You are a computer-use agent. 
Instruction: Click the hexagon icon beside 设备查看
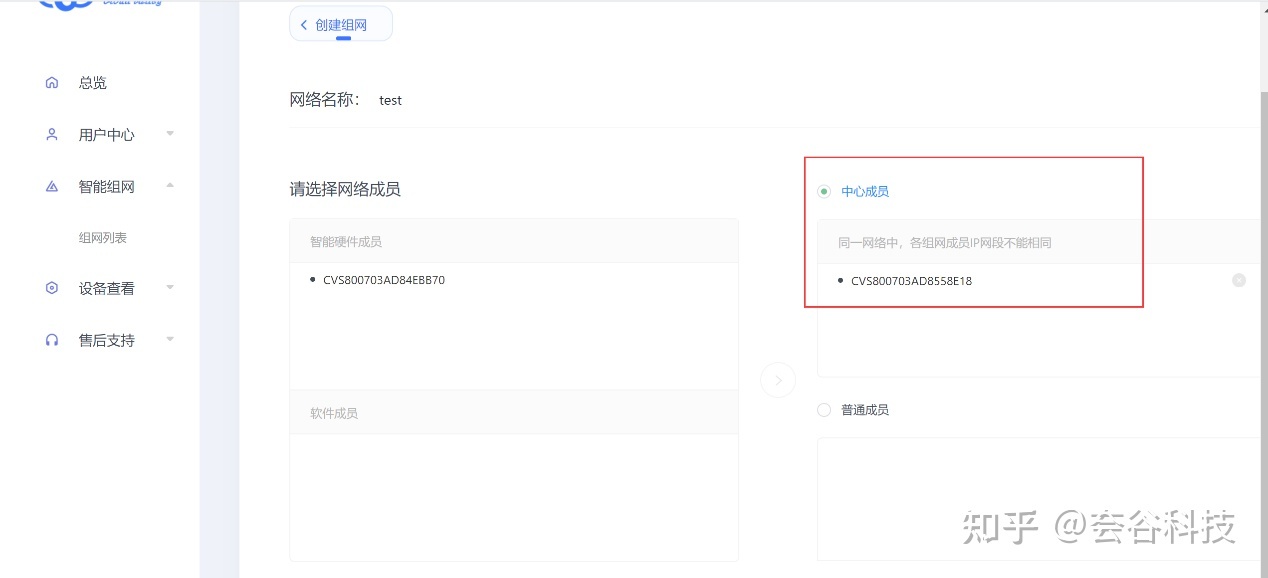[52, 288]
